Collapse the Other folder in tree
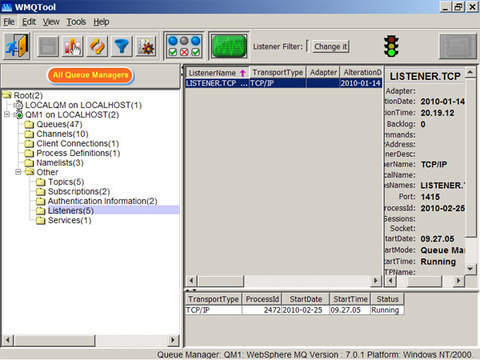The width and height of the screenshot is (480, 360). coord(18,172)
